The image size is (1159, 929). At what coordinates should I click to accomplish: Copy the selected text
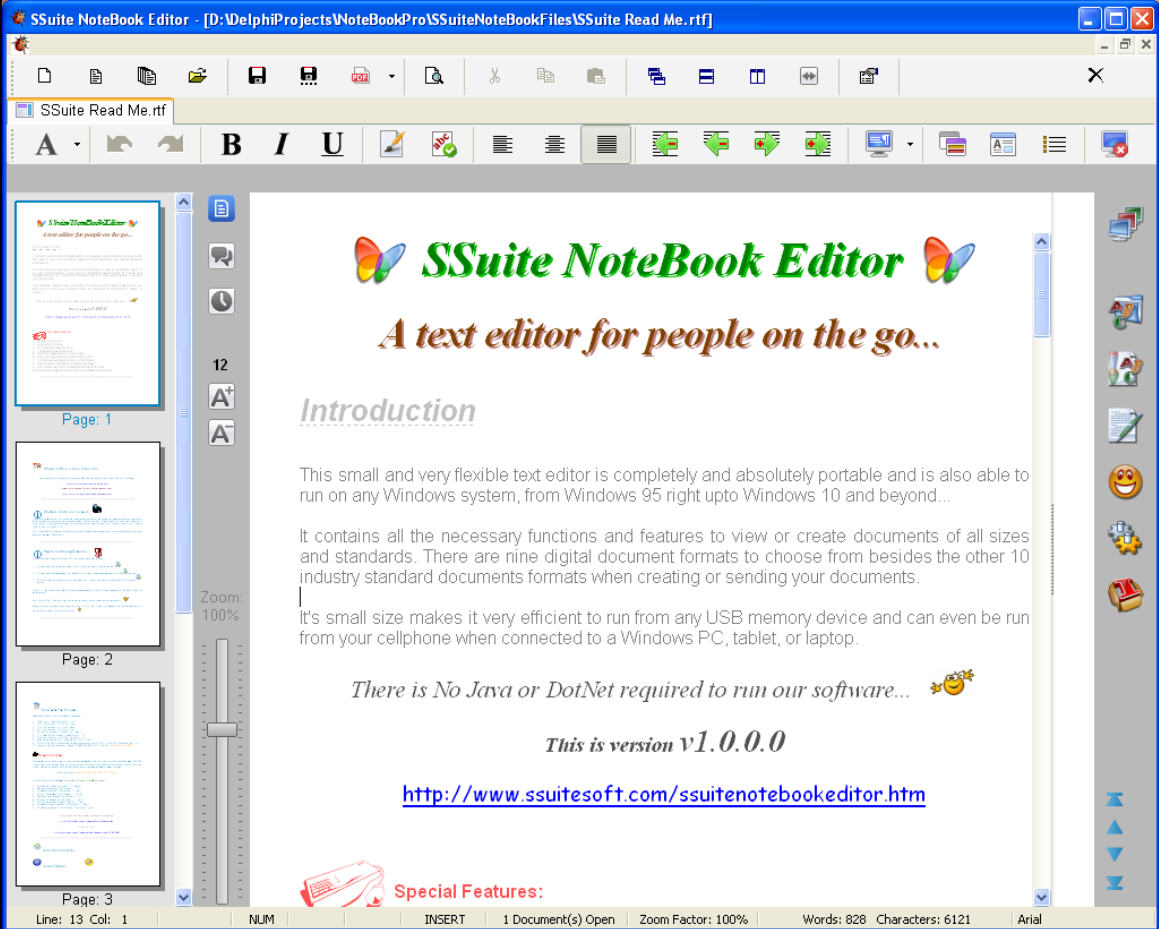tap(545, 75)
